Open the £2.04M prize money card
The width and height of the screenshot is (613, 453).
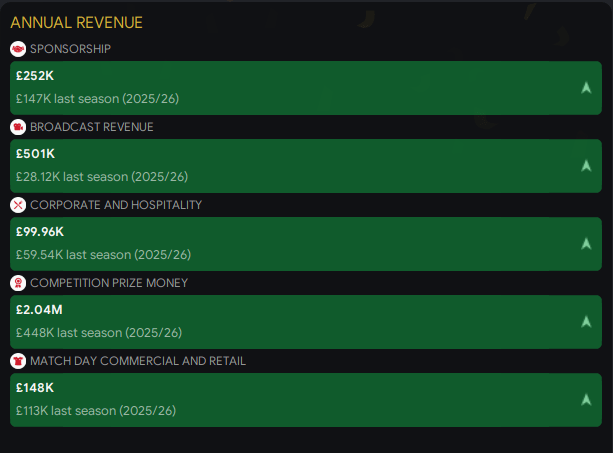(x=300, y=322)
